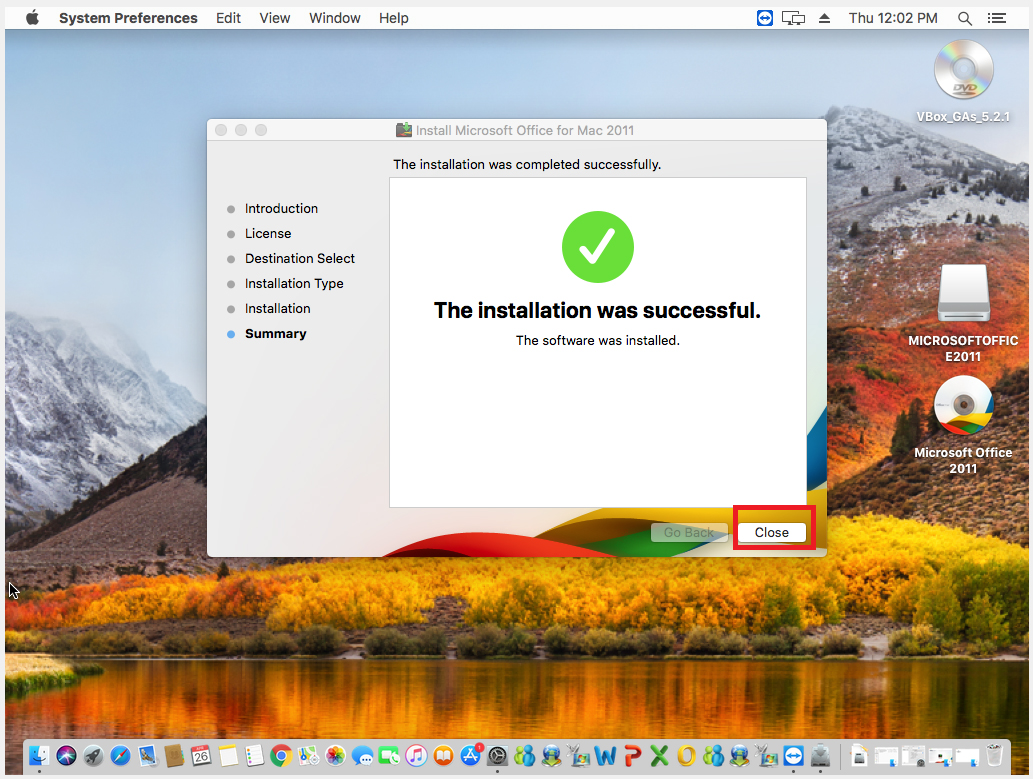
Task: Click the eject icon in menu bar
Action: (825, 18)
